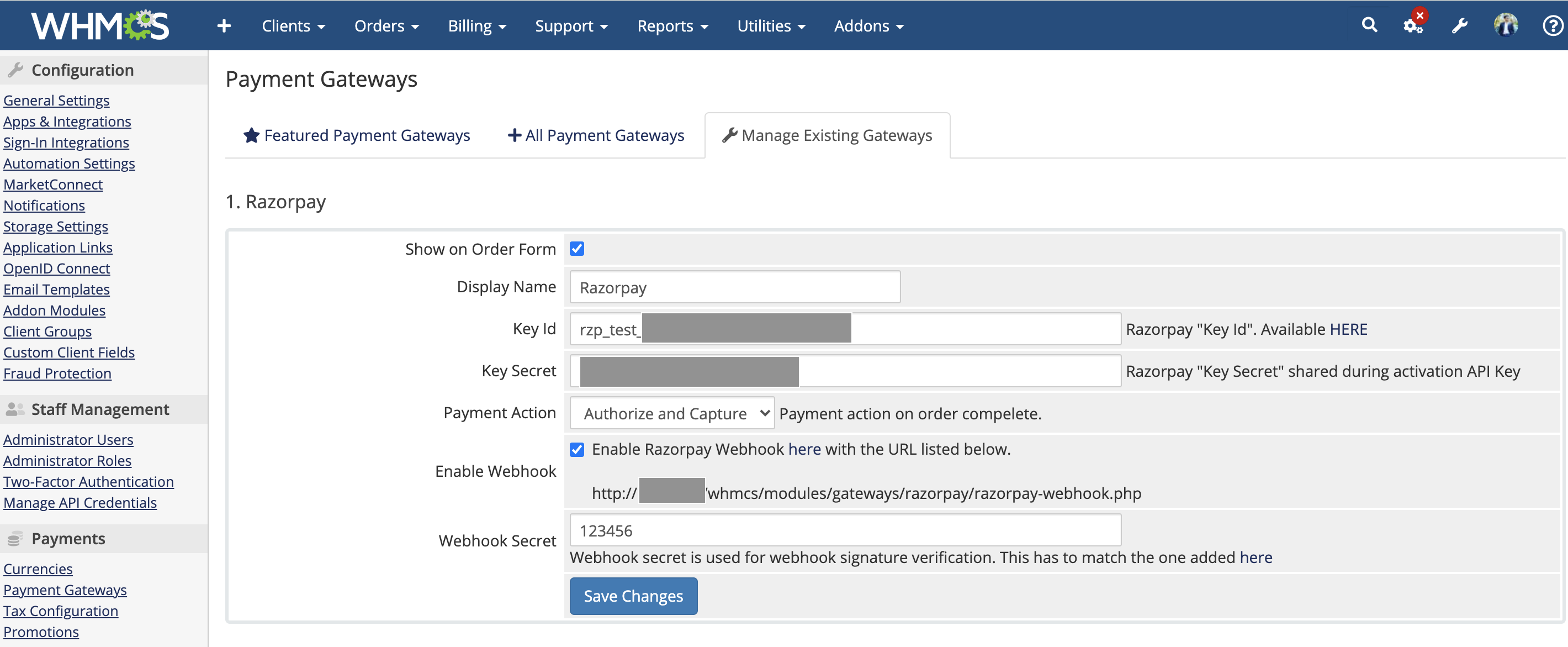Select Payment Action dropdown
Viewport: 1568px width, 647px height.
(671, 413)
